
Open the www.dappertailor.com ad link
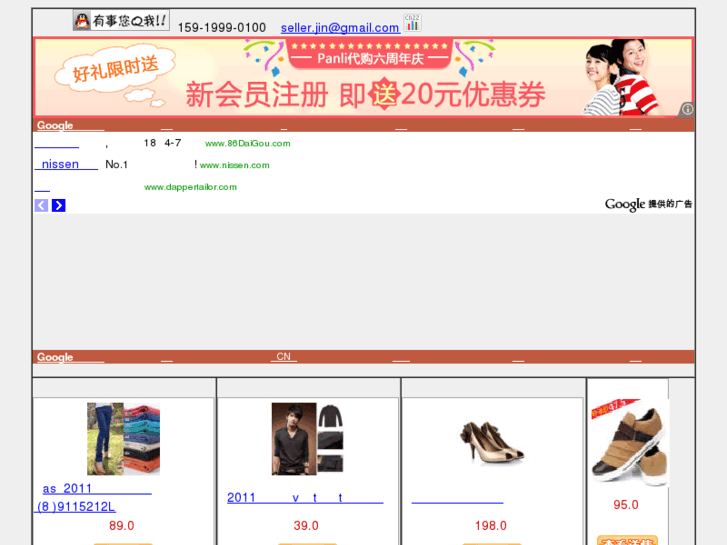tap(190, 187)
